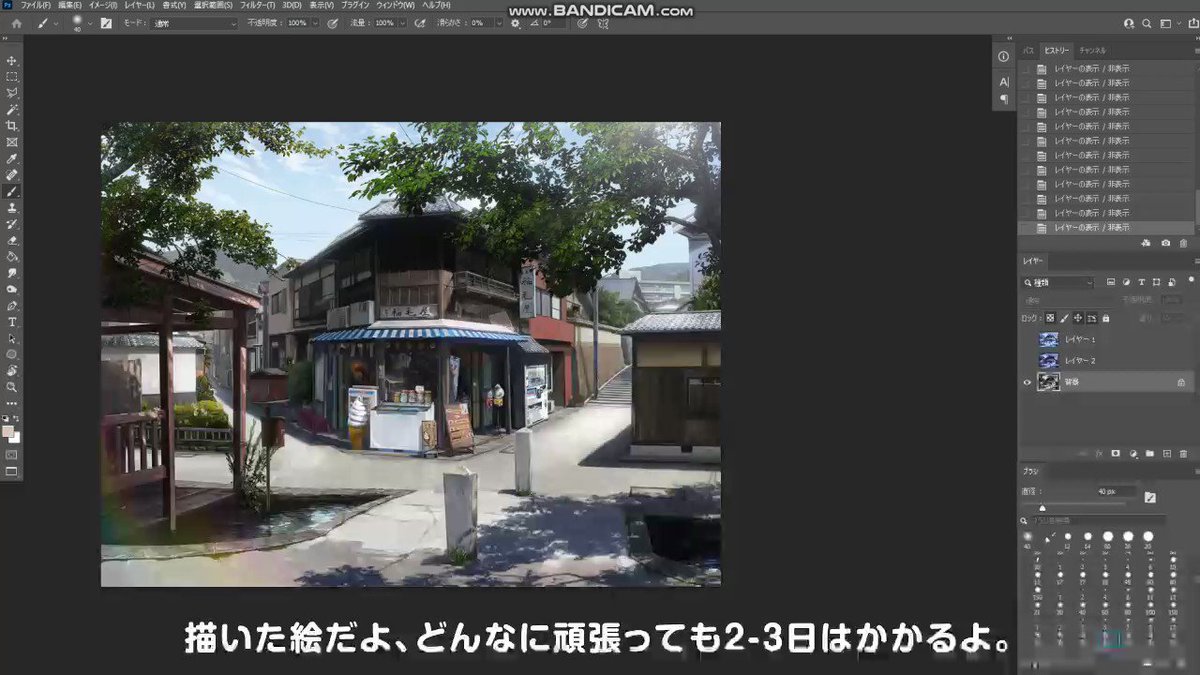
Task: Switch to the チャンネル tab
Action: tap(1092, 50)
